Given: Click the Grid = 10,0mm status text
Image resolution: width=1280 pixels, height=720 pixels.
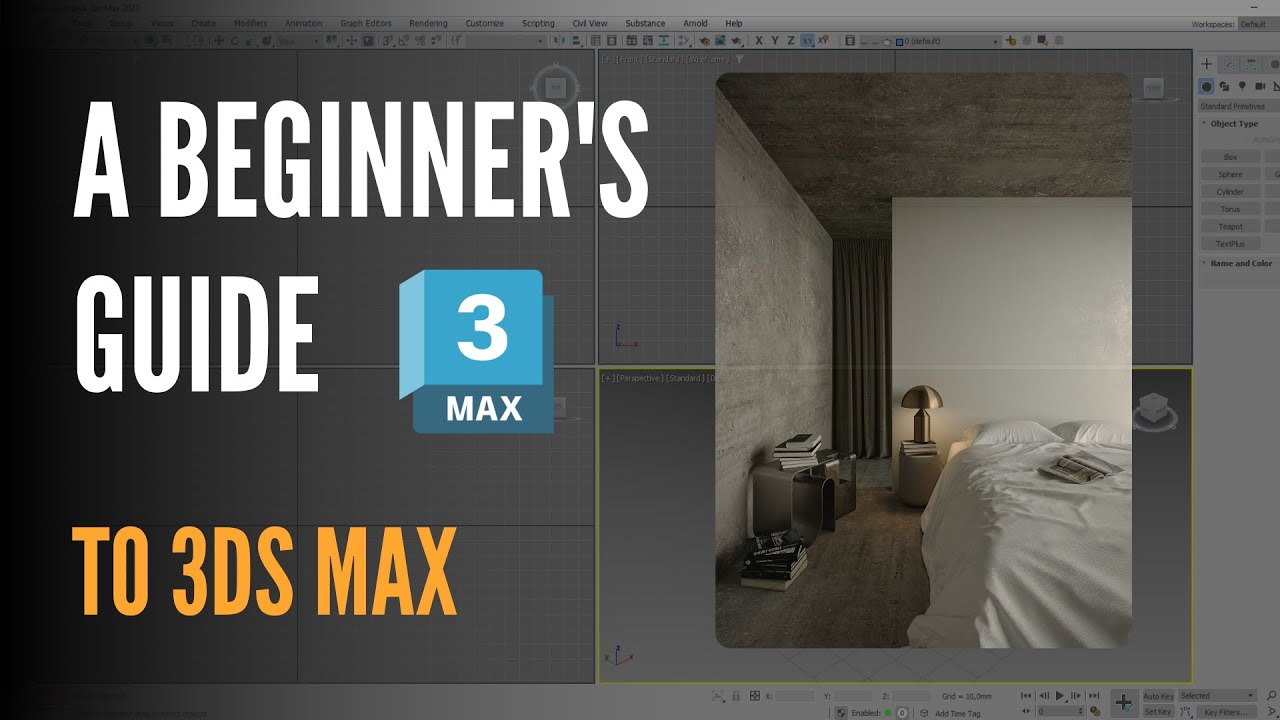Looking at the screenshot, I should (967, 696).
